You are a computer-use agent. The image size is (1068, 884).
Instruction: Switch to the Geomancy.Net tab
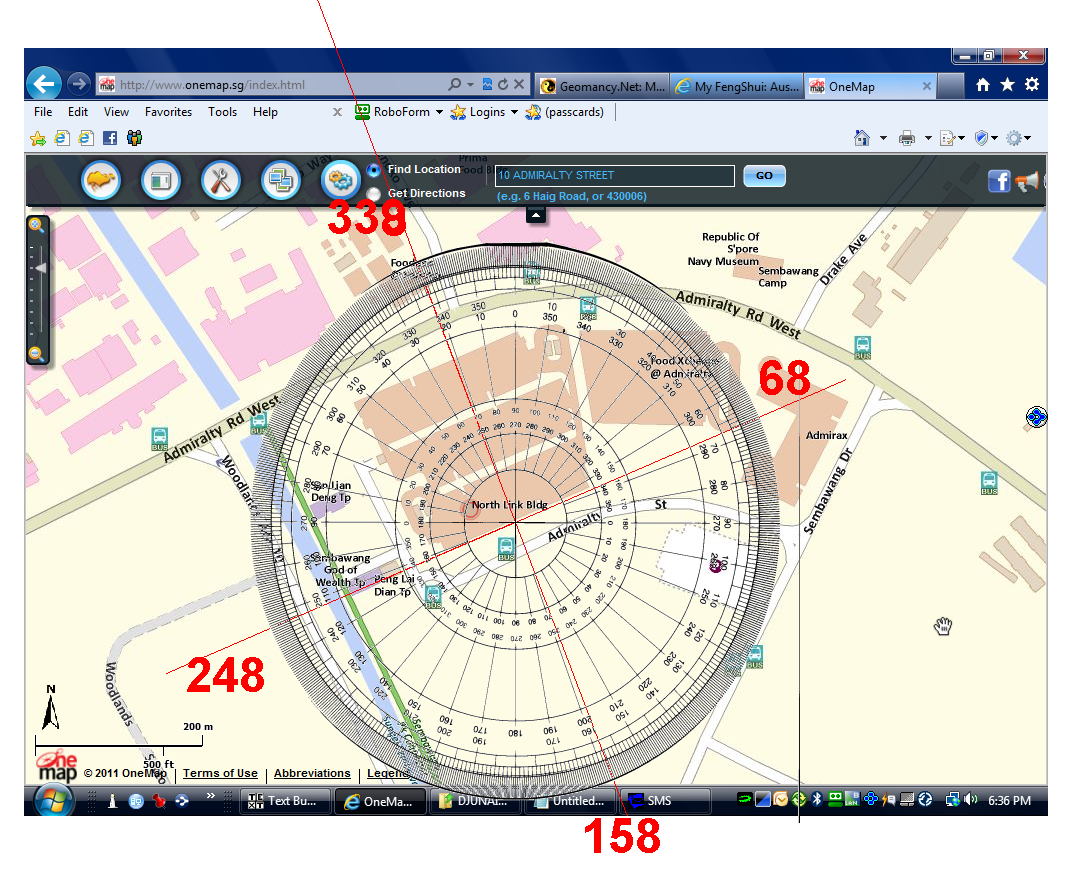(x=601, y=87)
